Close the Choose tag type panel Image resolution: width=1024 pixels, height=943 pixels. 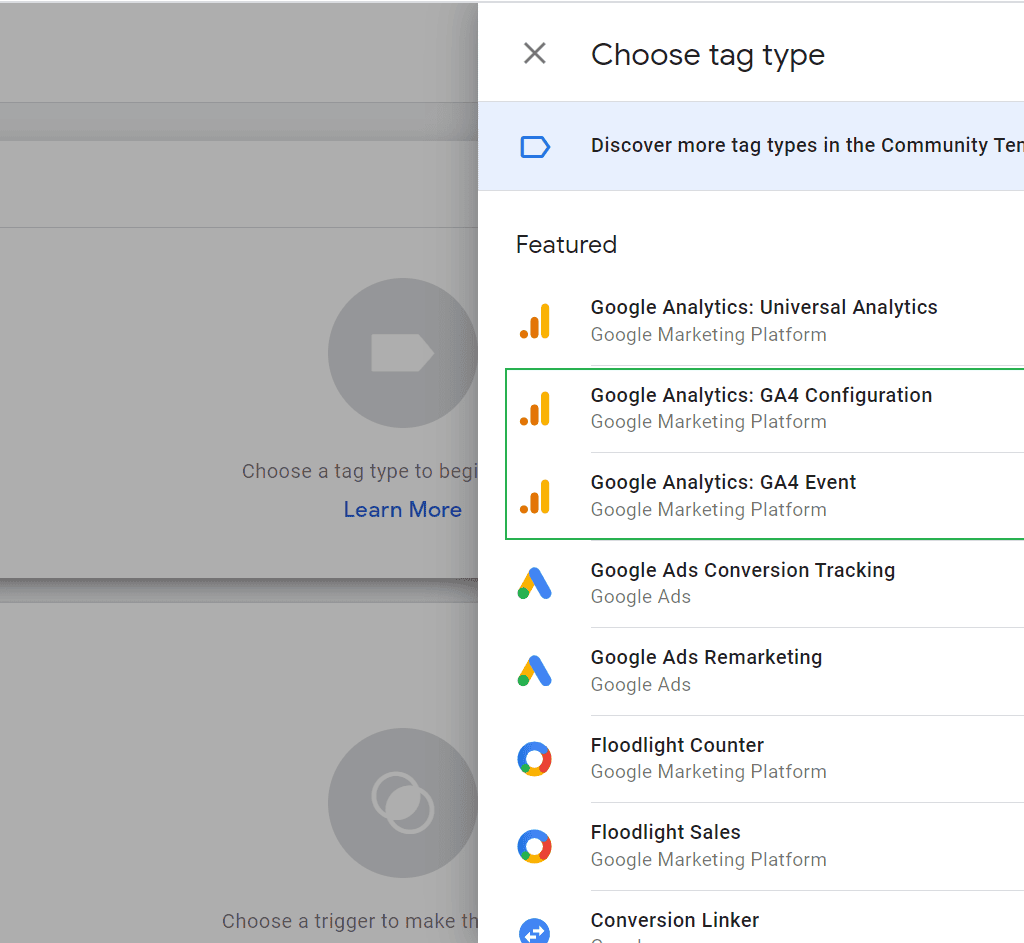click(535, 54)
